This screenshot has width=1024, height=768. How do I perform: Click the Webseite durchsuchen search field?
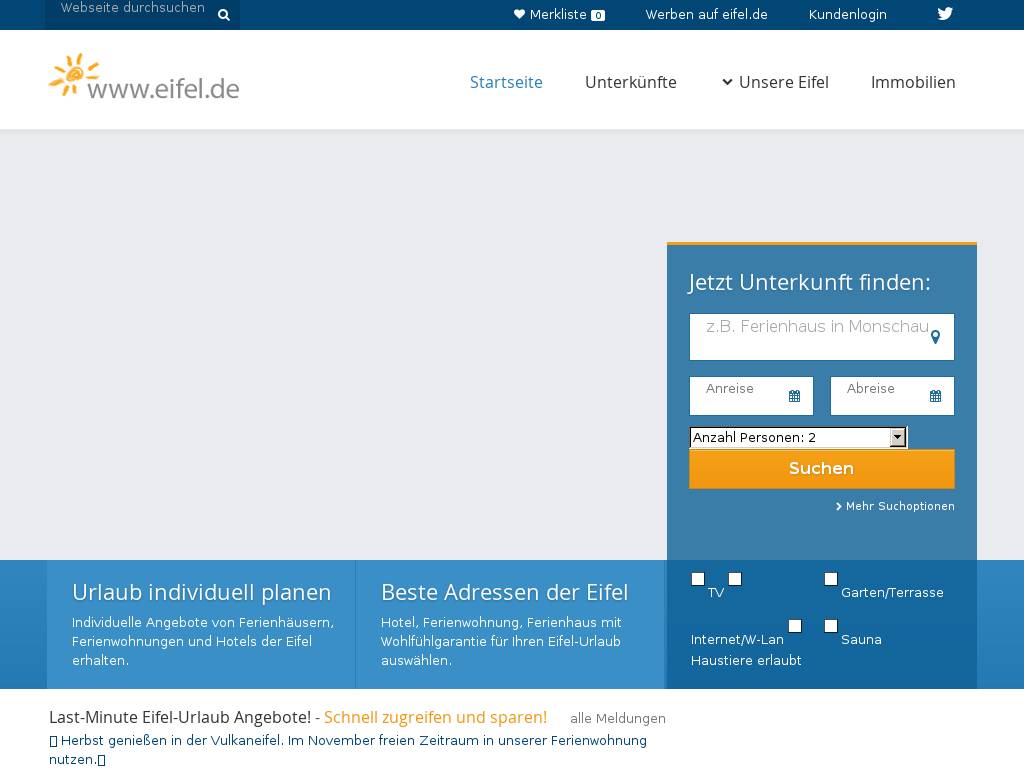point(132,9)
